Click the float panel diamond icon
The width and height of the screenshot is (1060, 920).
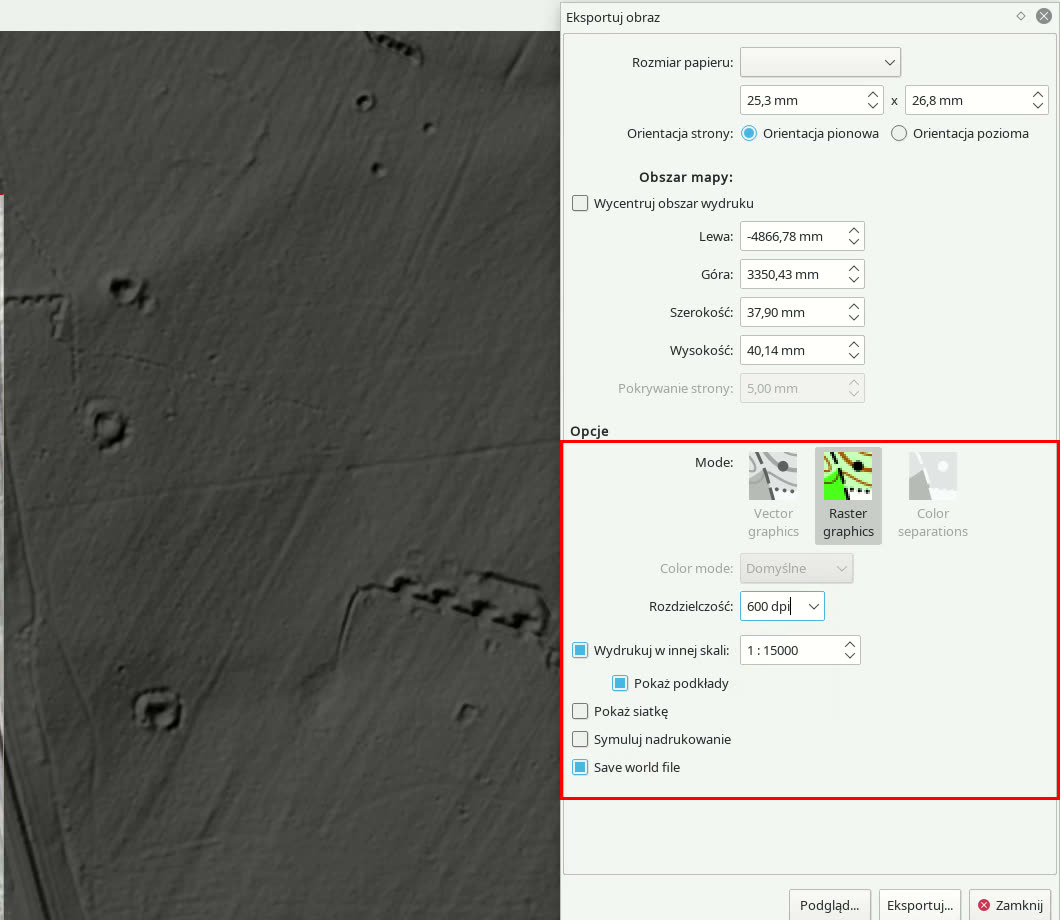click(1021, 16)
